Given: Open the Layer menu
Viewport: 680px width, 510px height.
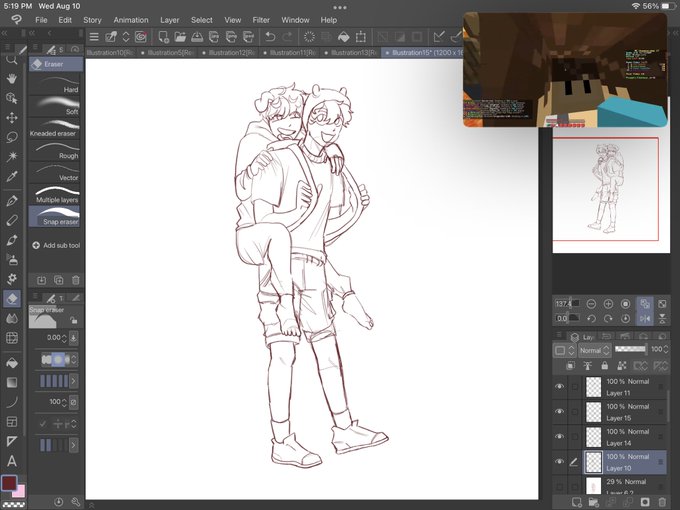Looking at the screenshot, I should (x=170, y=20).
